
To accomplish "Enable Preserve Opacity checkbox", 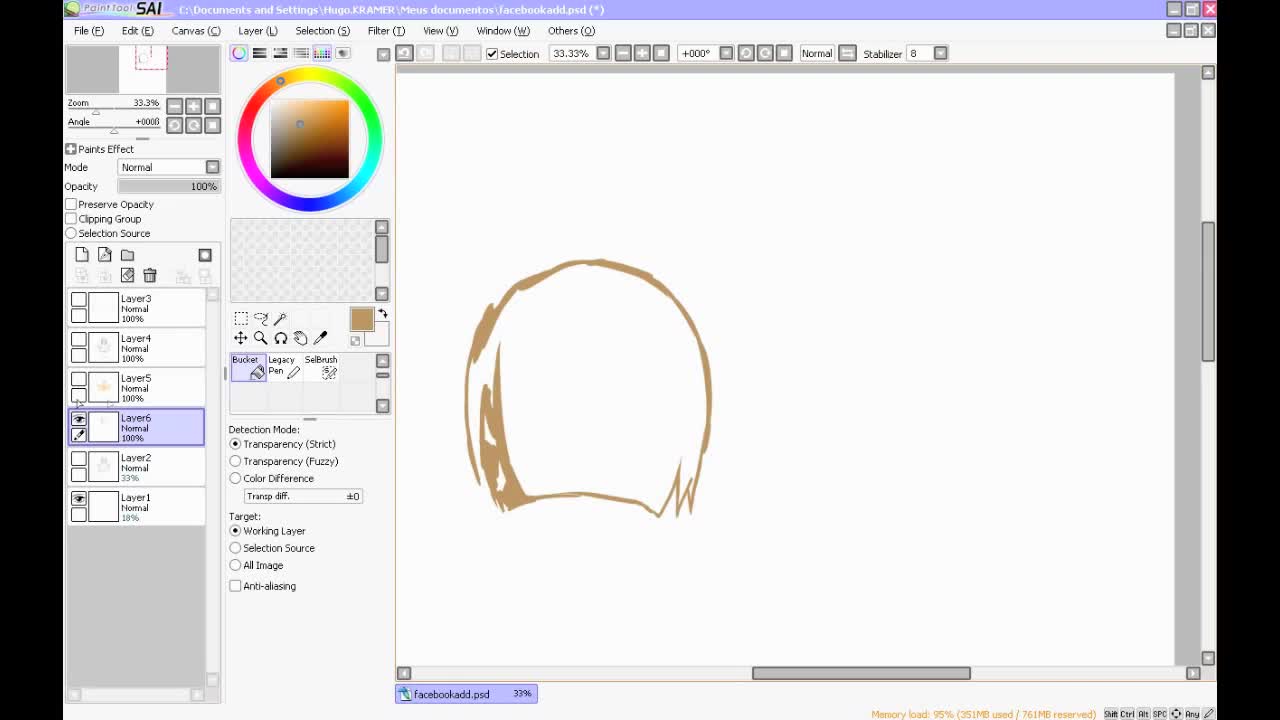I will 71,204.
